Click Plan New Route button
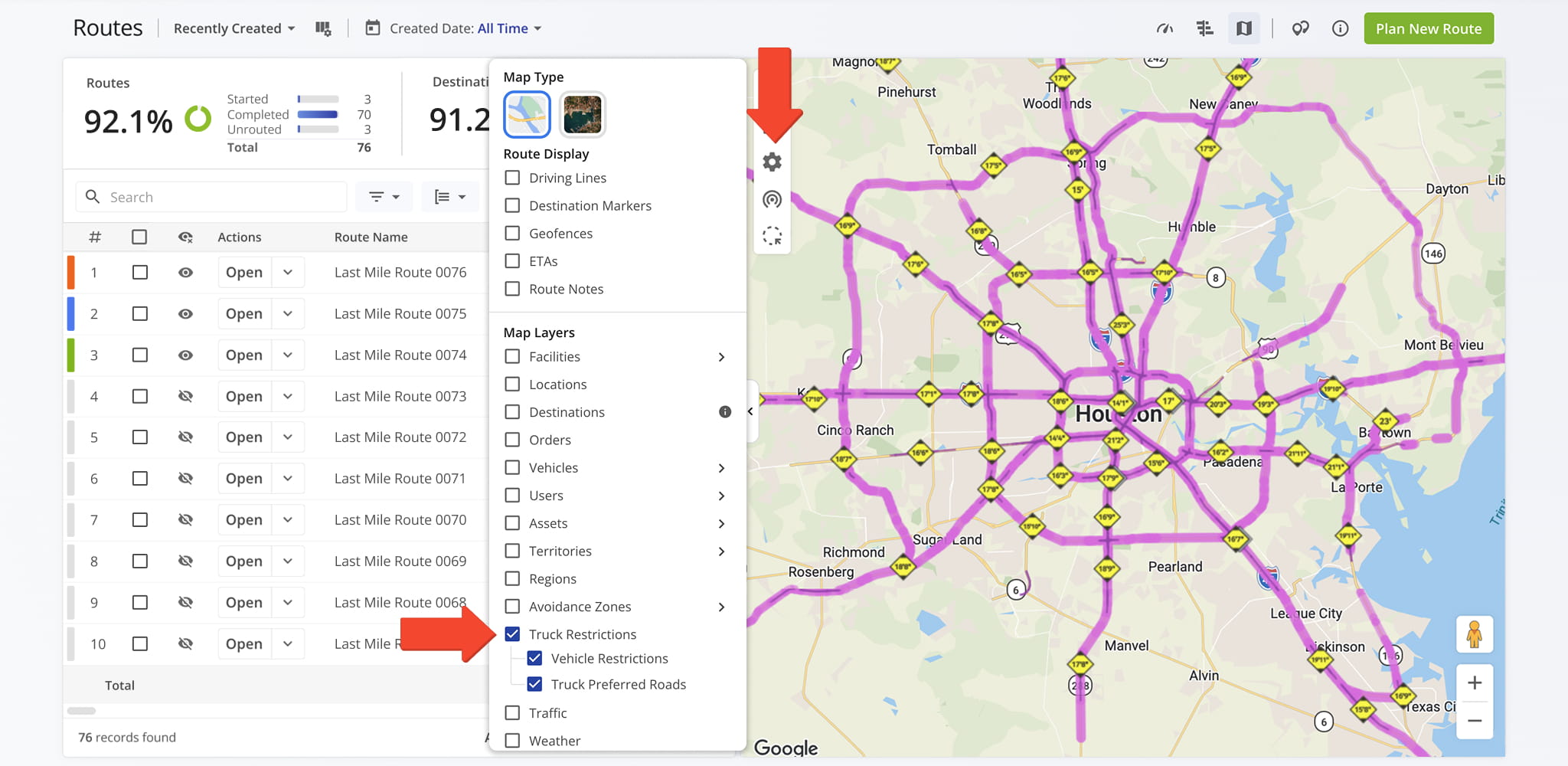1568x766 pixels. point(1429,29)
